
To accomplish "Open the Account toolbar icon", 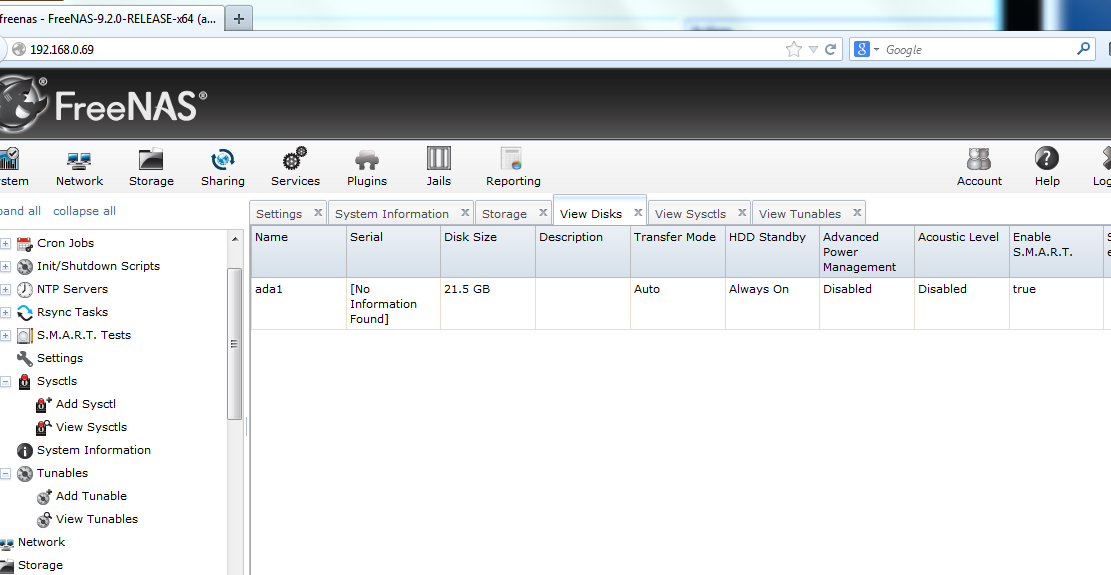I will point(979,159).
